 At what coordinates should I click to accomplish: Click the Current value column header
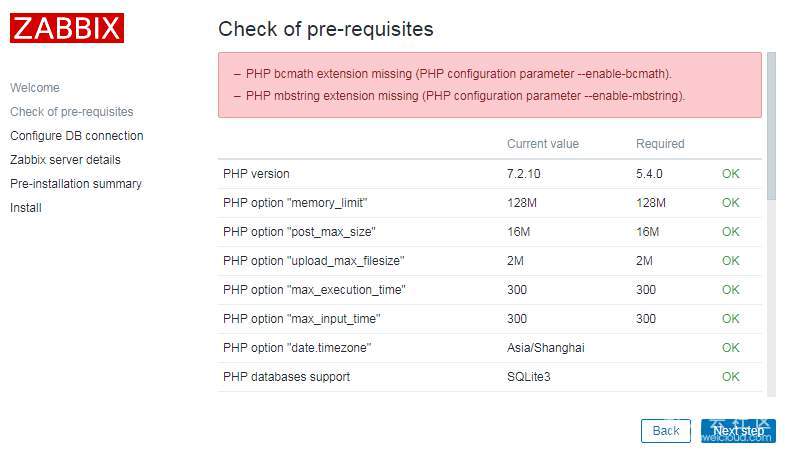[543, 144]
